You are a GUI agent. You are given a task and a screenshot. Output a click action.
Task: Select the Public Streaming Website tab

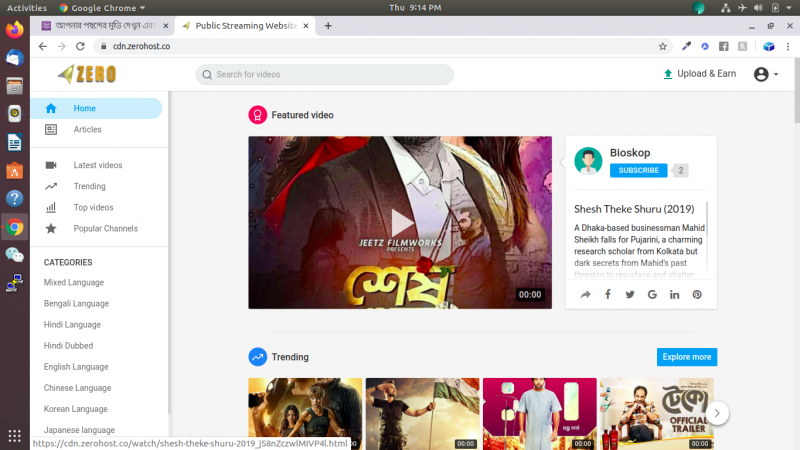tap(245, 26)
